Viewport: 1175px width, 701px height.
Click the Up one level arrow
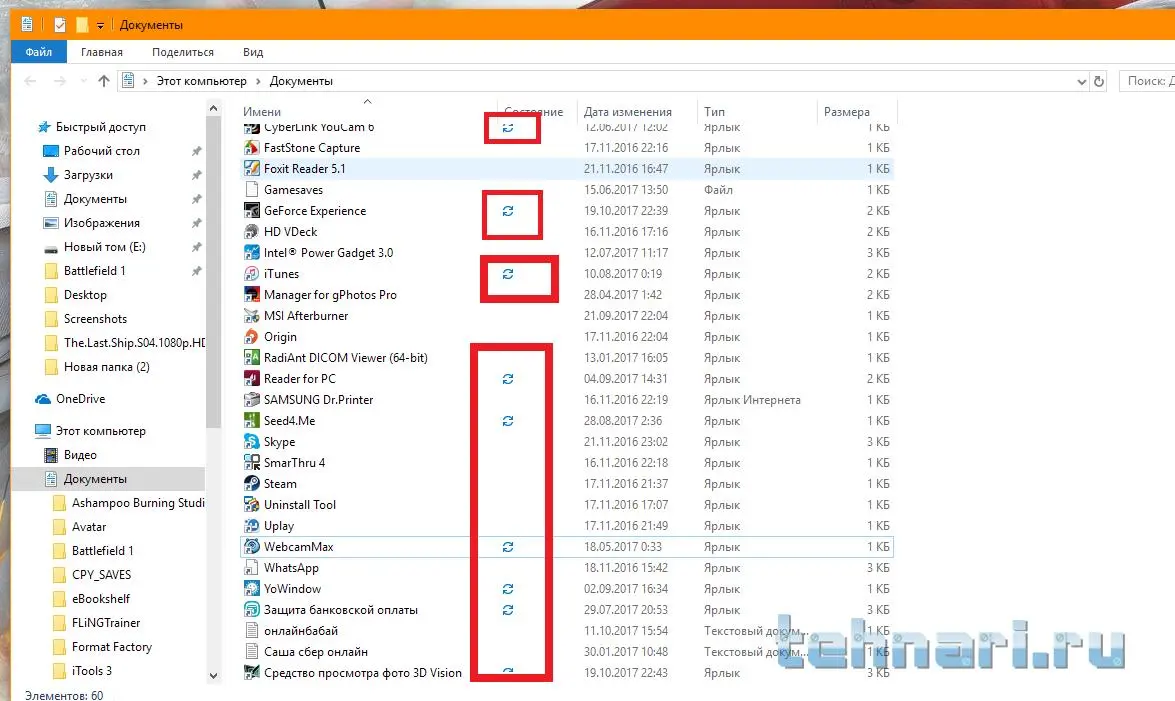coord(103,81)
